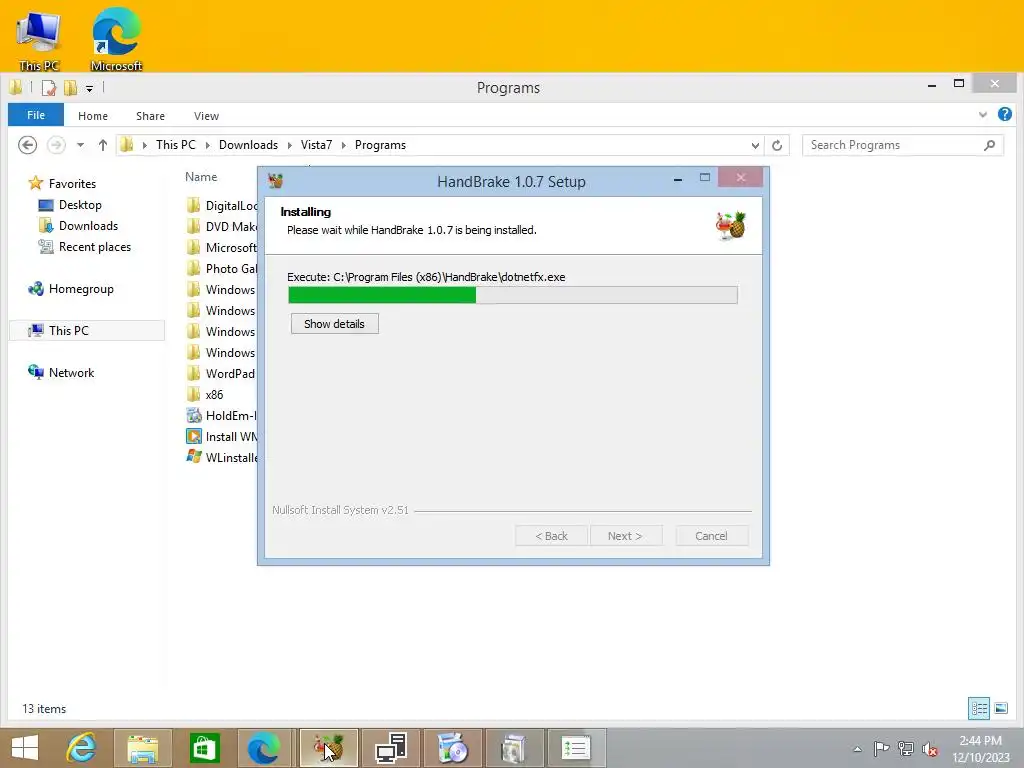Open the View ribbon tab
The height and width of the screenshot is (768, 1024).
[x=206, y=116]
